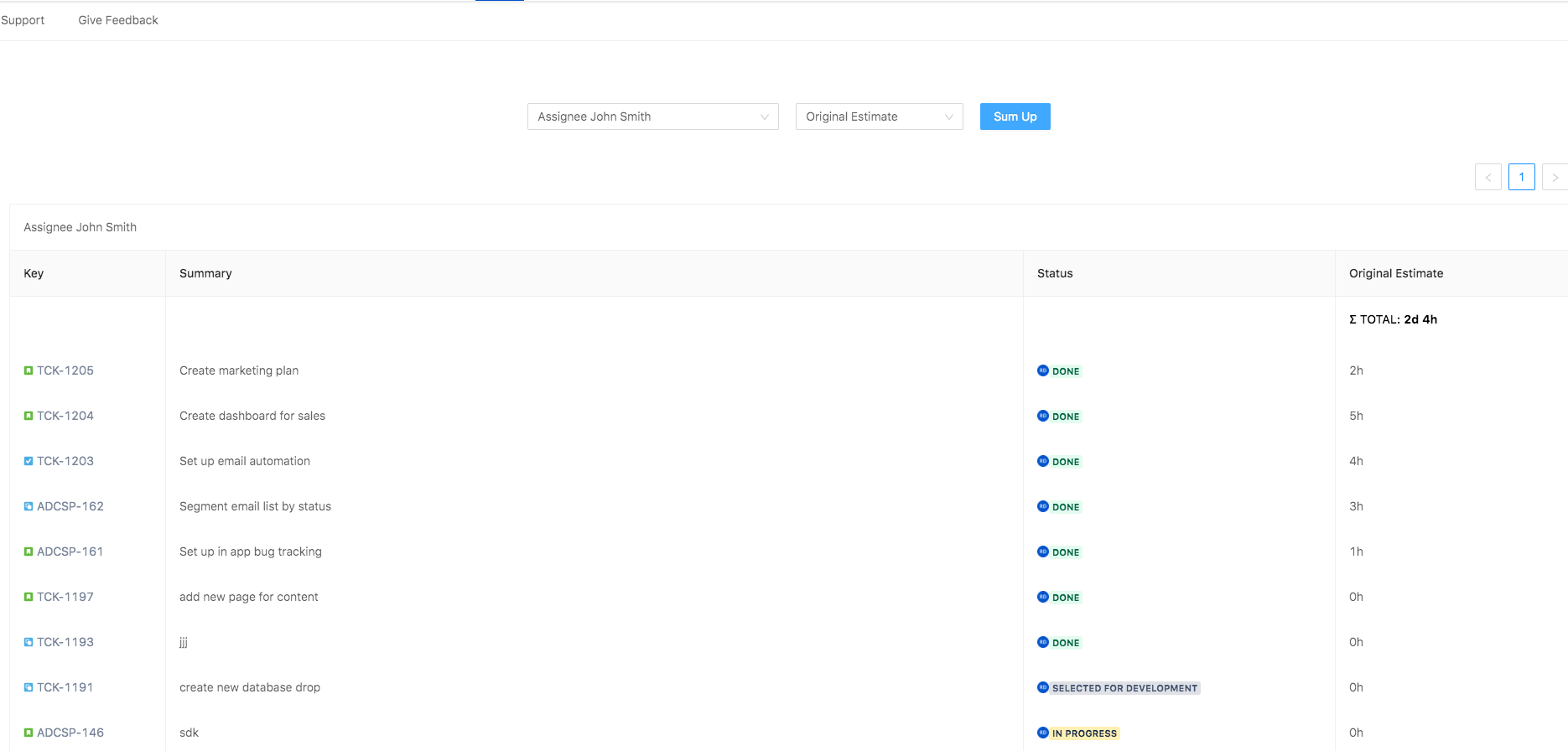This screenshot has height=751, width=1568.
Task: Open issue TCK-1205 link
Action: click(65, 370)
